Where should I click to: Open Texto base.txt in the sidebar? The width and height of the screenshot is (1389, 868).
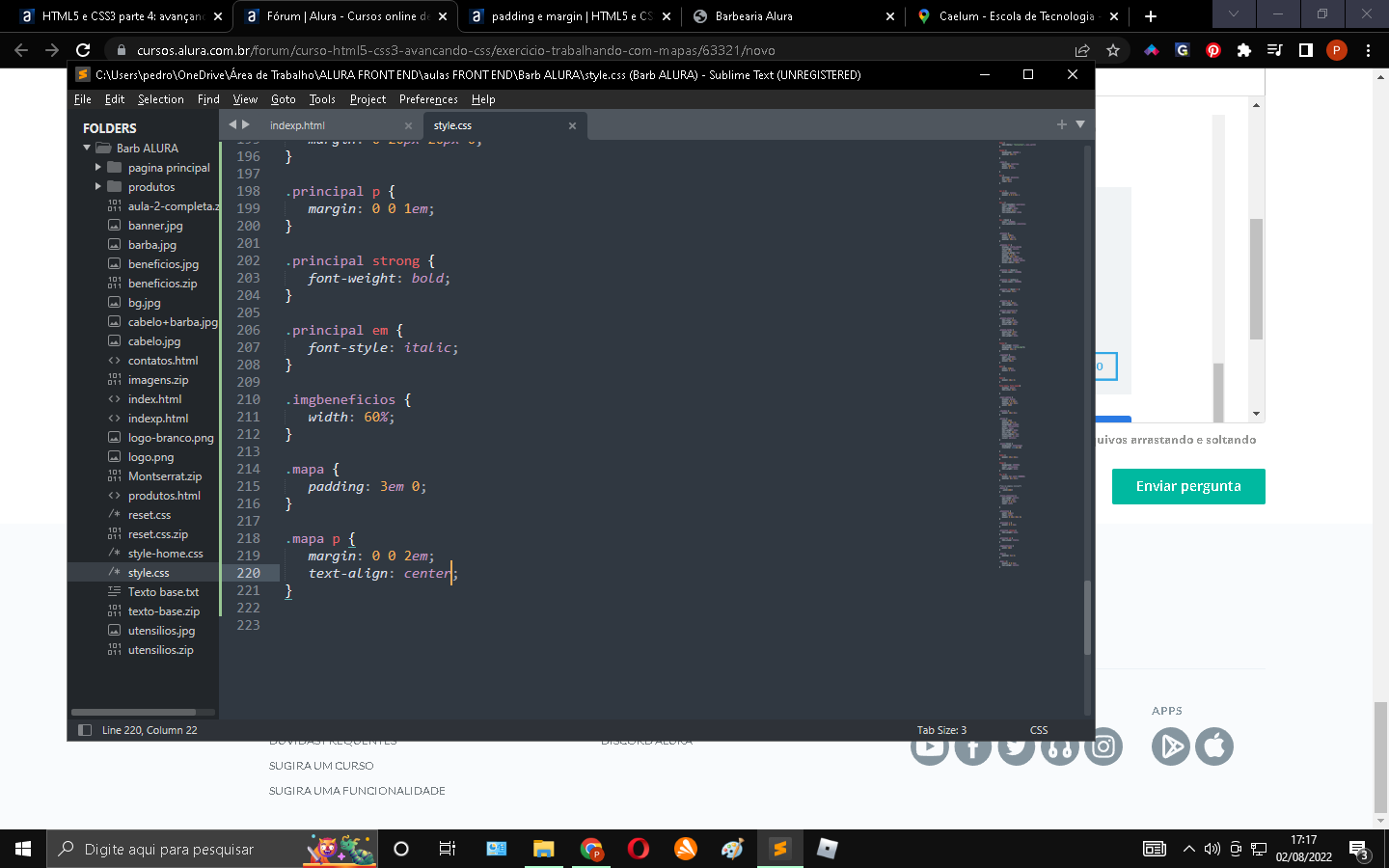163,592
